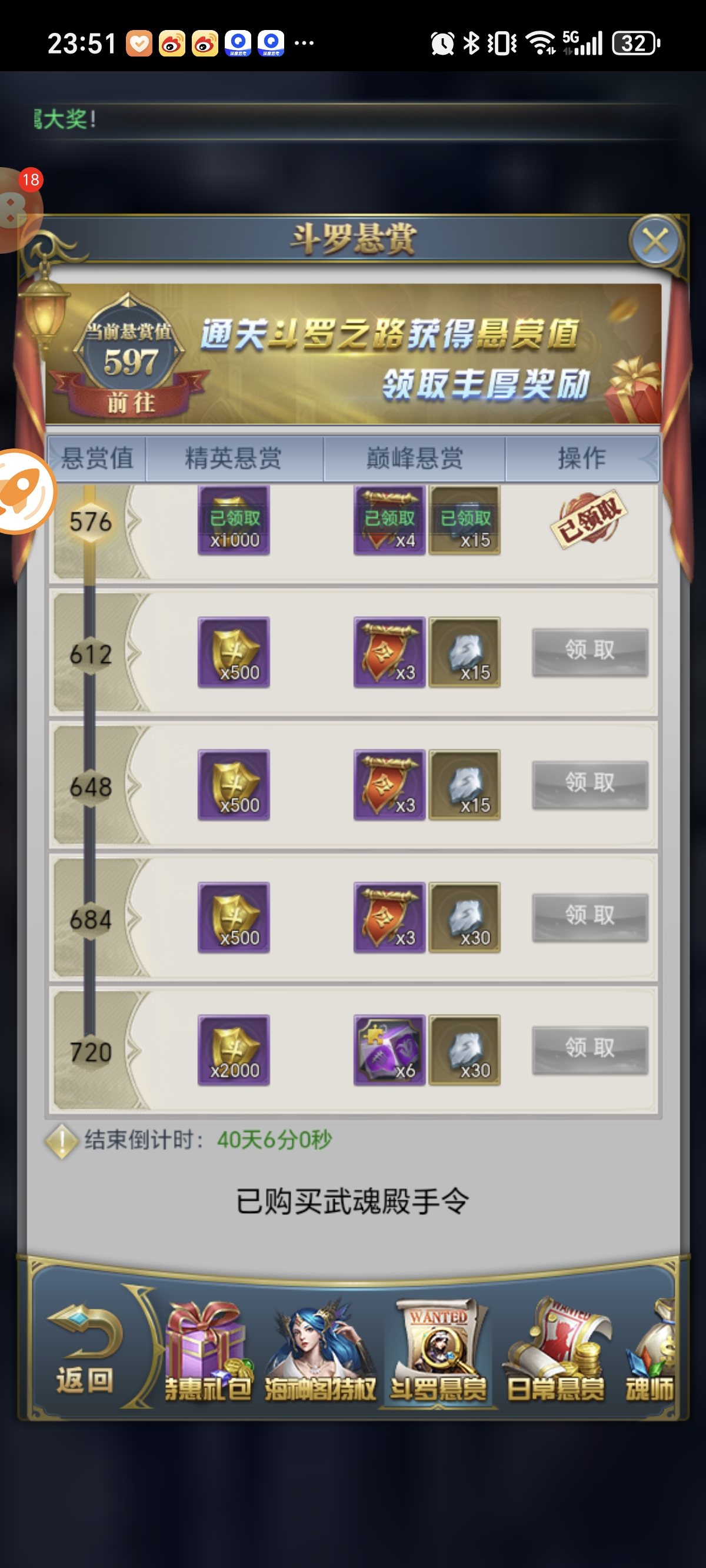Tap the 前往 ribbon under the bounty value
Screen dimensions: 706x1568
(x=131, y=403)
